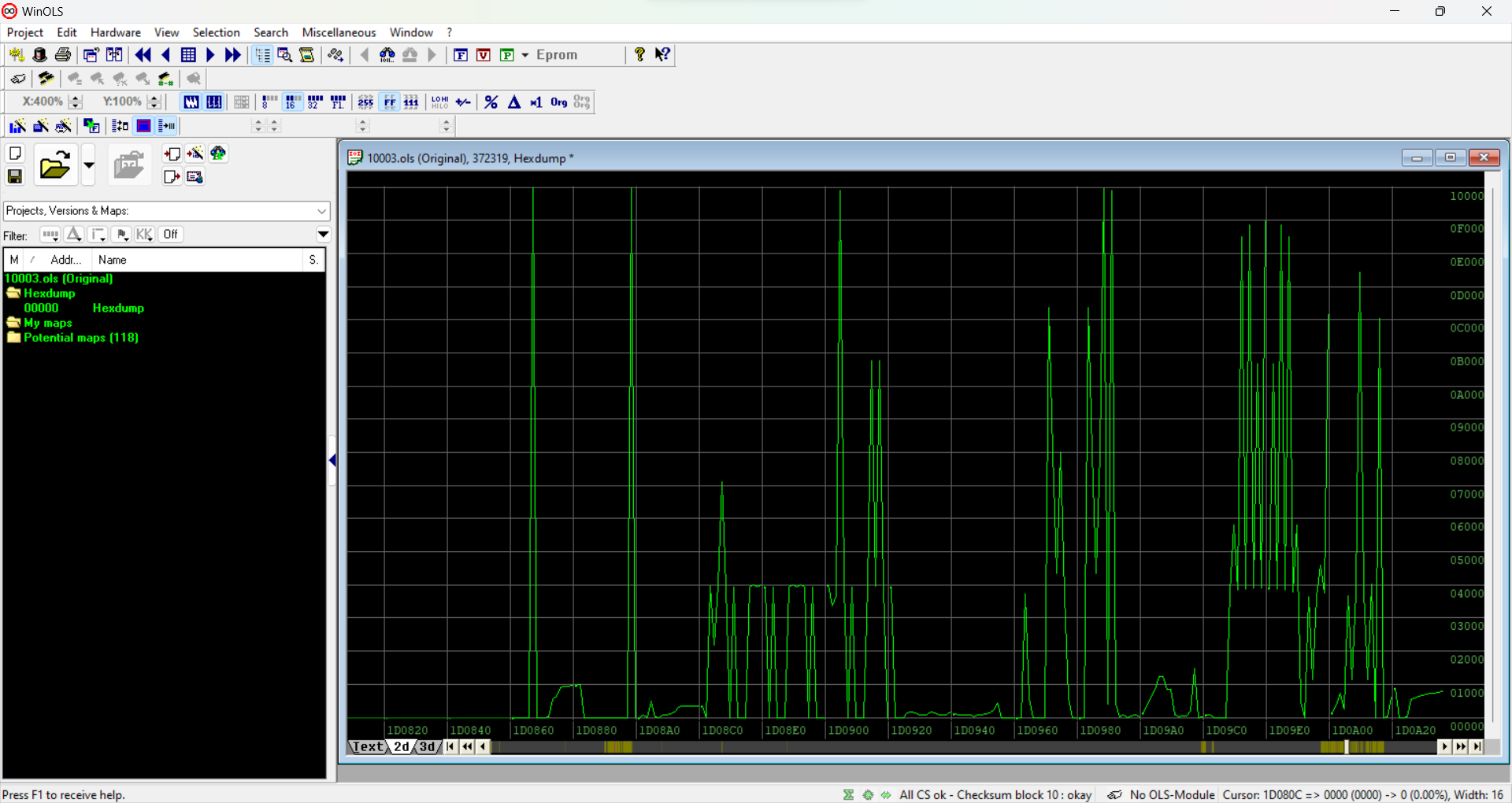Switch to the 3d view tab
This screenshot has width=1512, height=803.
pos(427,746)
